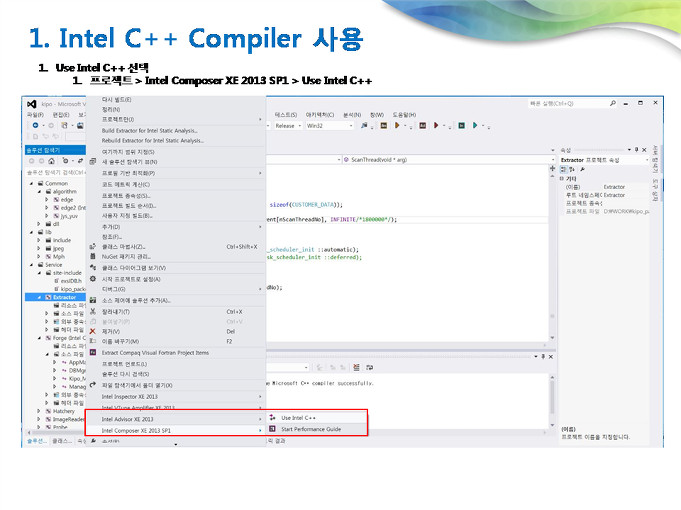681x510 pixels.
Task: Click the Use Intel C++ icon
Action: [272, 417]
